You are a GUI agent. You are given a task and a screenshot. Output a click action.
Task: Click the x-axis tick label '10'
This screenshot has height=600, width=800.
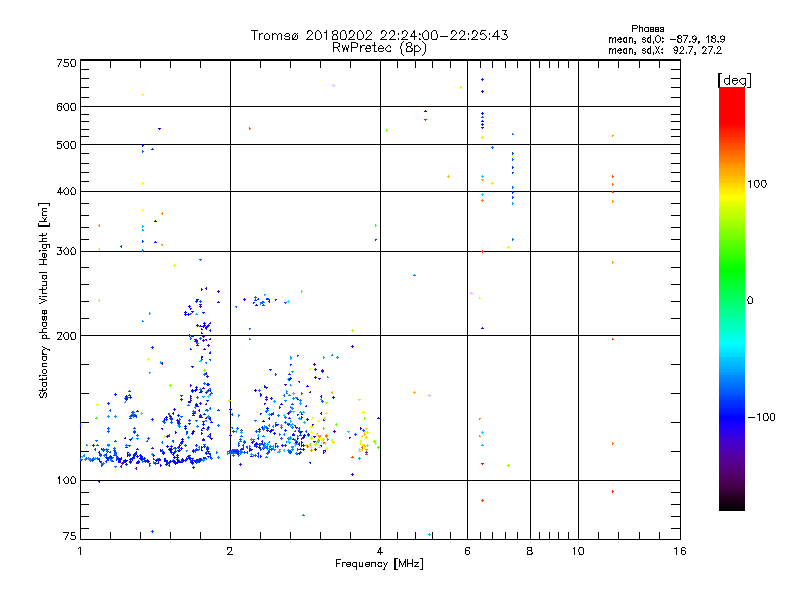[x=578, y=551]
